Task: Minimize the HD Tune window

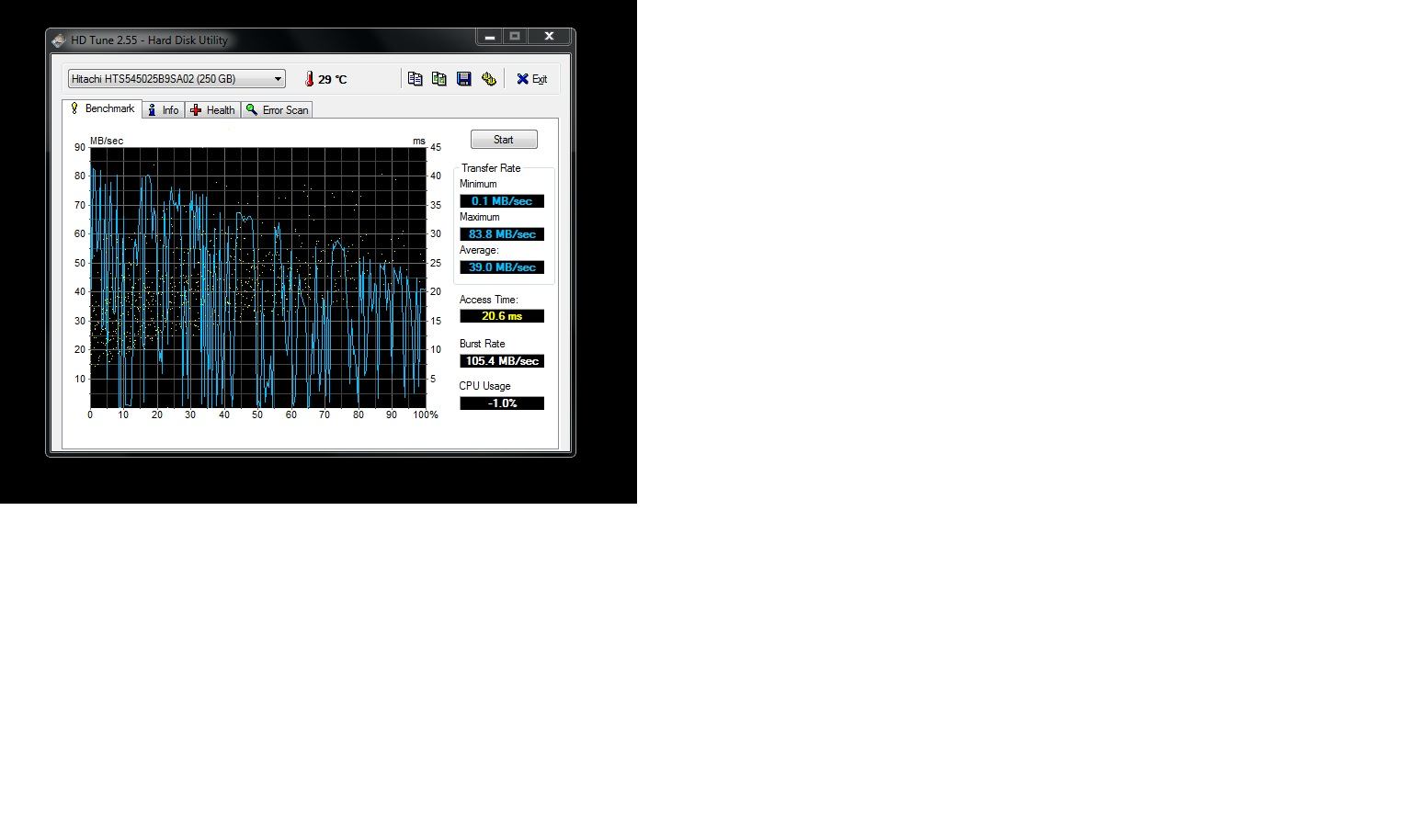Action: pos(490,37)
